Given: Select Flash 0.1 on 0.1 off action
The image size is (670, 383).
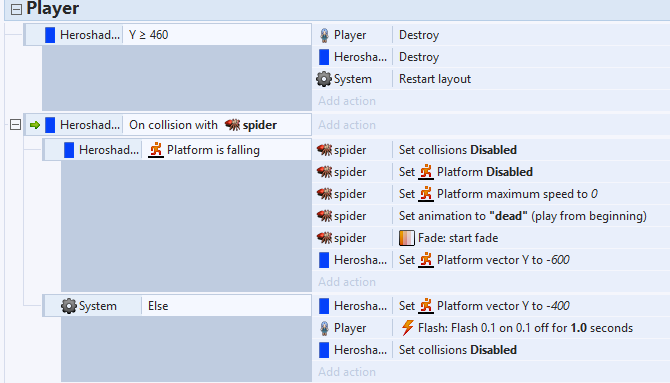Looking at the screenshot, I should click(x=491, y=328).
